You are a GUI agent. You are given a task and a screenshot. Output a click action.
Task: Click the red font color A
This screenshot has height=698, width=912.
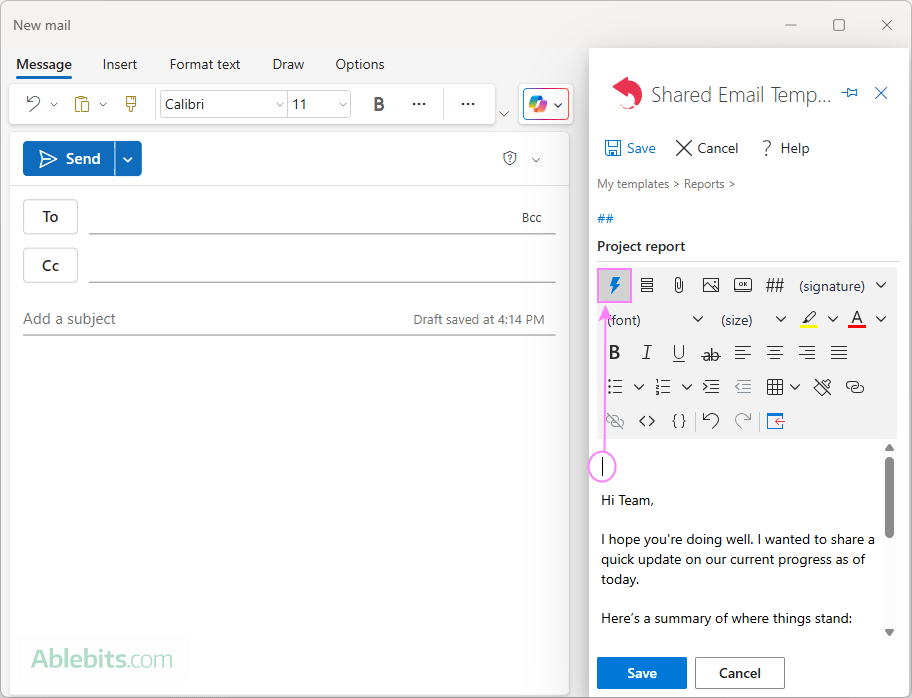pyautogui.click(x=857, y=319)
